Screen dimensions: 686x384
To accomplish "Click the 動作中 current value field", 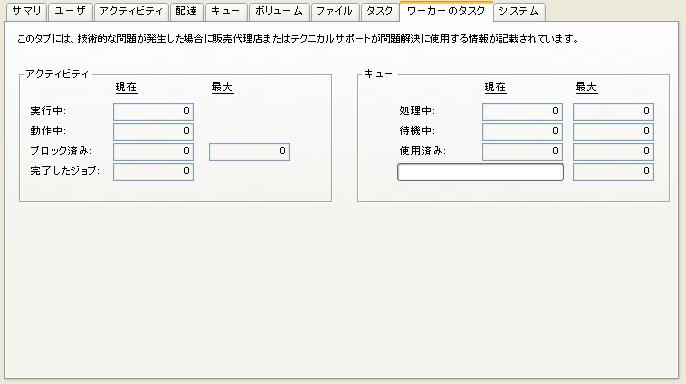I will point(153,131).
